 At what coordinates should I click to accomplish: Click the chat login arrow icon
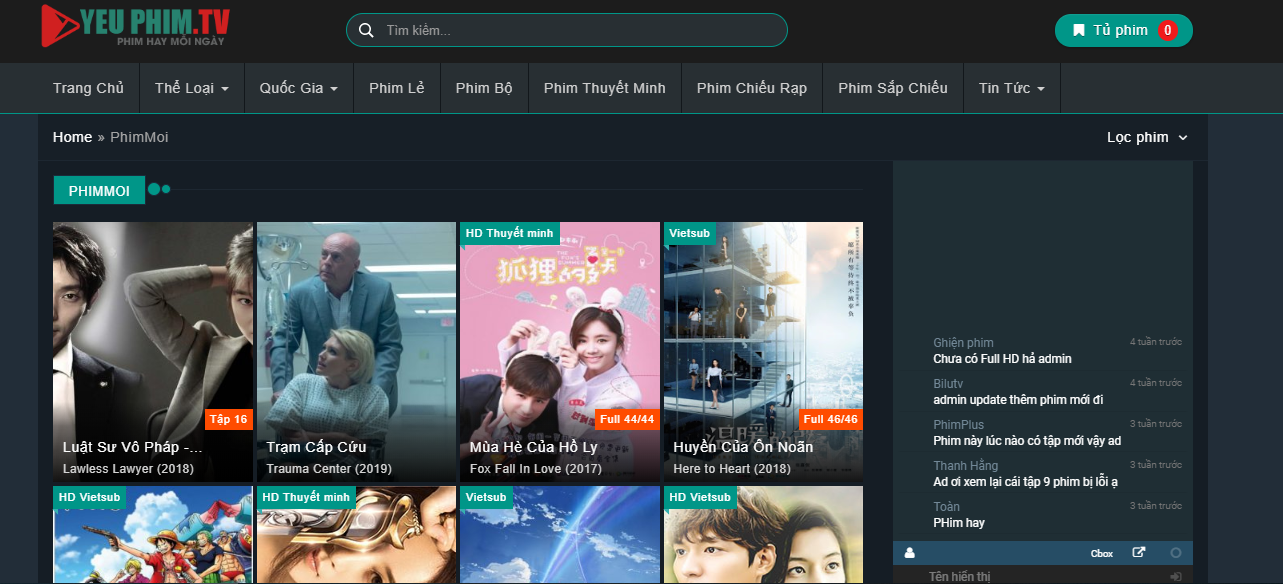coord(1176,577)
